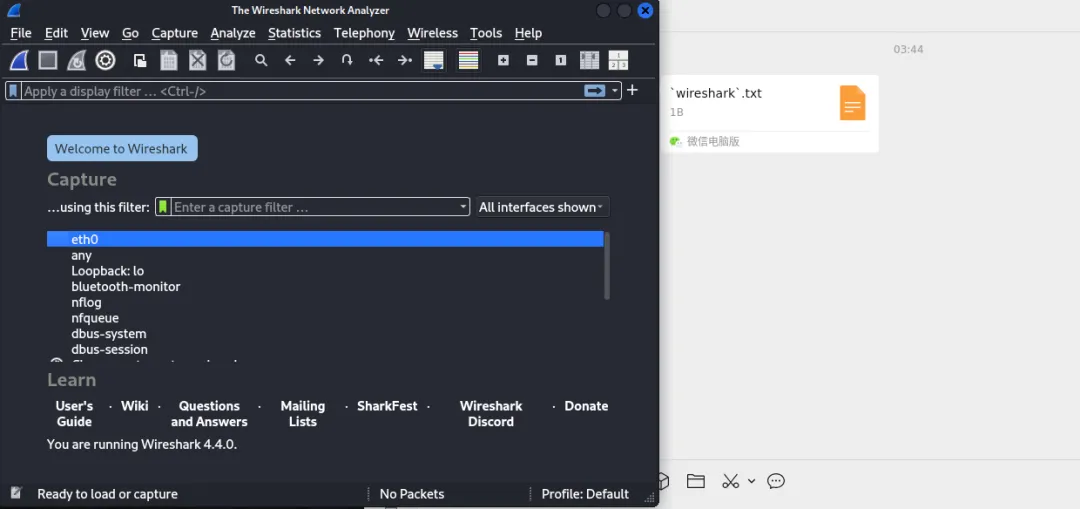This screenshot has height=509, width=1080.
Task: Select the dbus-session interface
Action: coord(325,349)
